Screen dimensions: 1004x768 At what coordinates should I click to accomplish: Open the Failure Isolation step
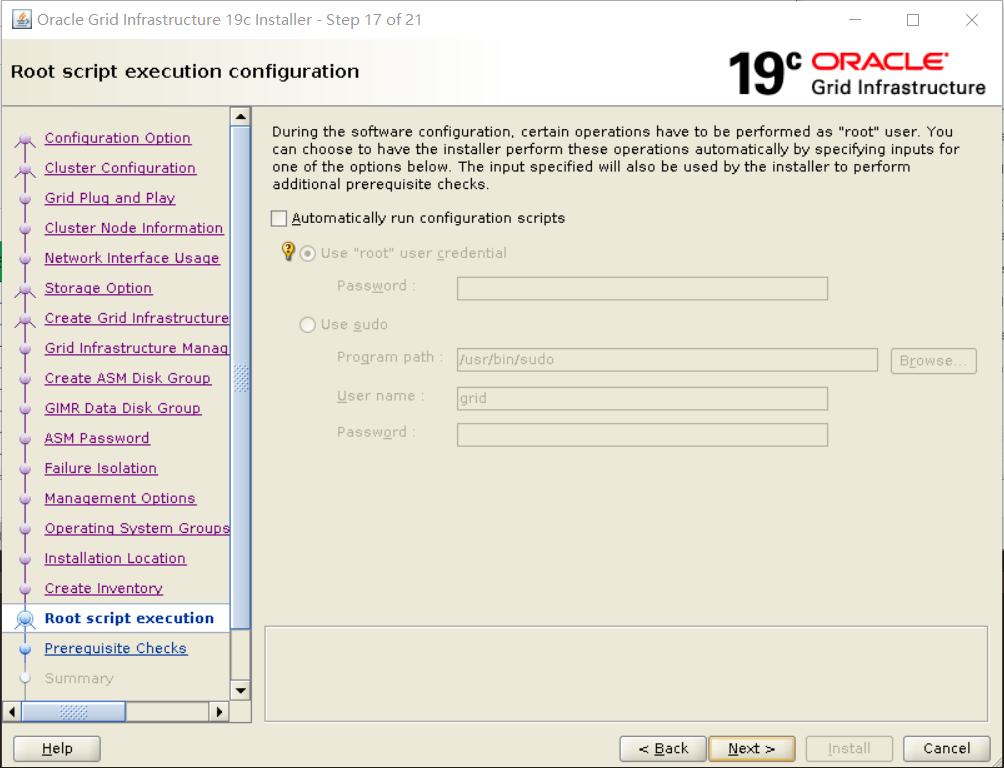point(101,468)
